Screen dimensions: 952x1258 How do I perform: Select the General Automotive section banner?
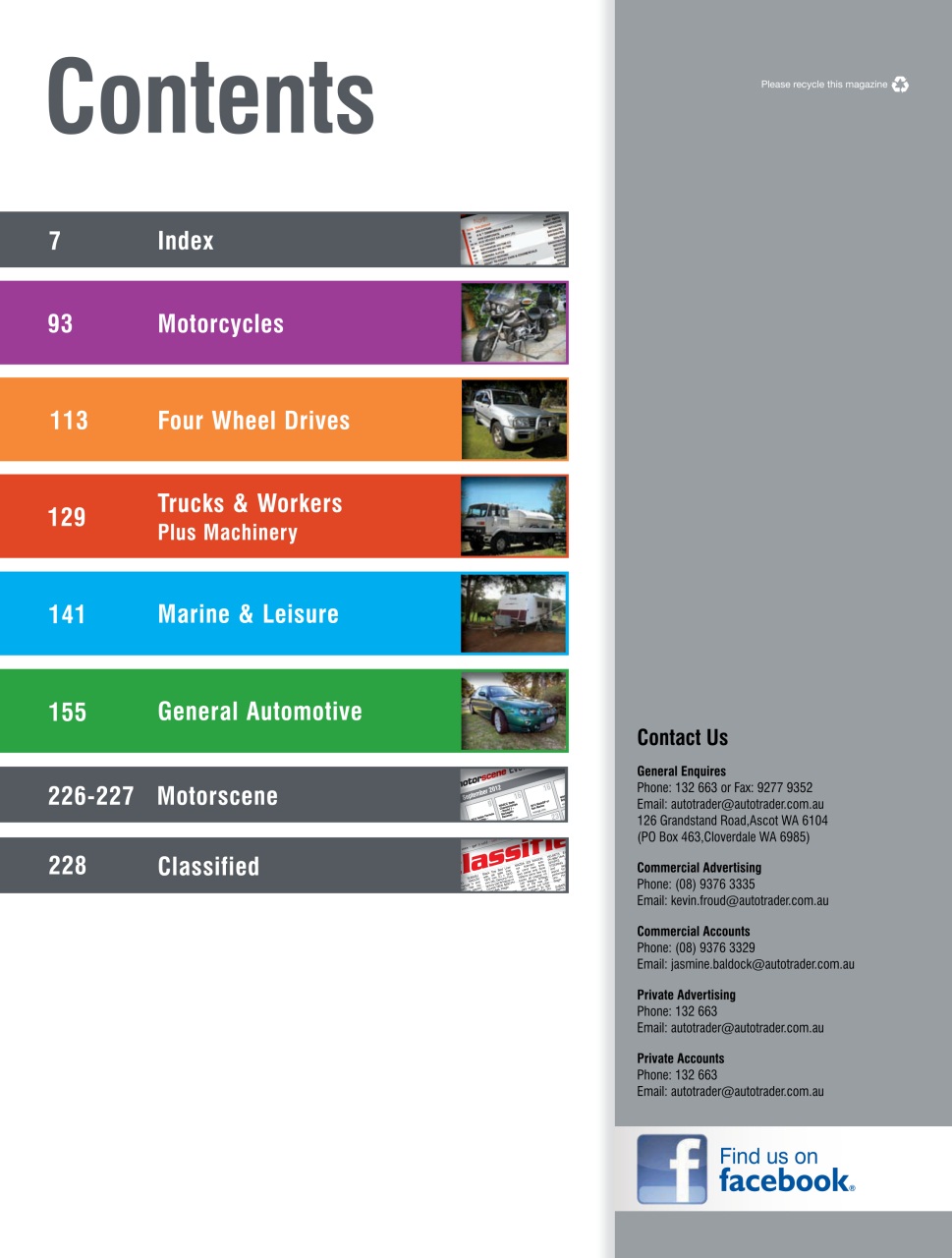[246, 711]
